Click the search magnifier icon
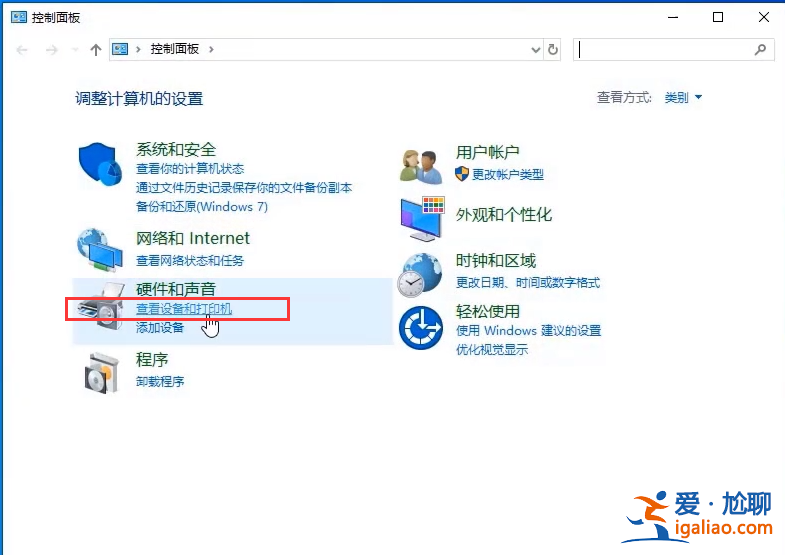Image resolution: width=785 pixels, height=555 pixels. coord(760,50)
